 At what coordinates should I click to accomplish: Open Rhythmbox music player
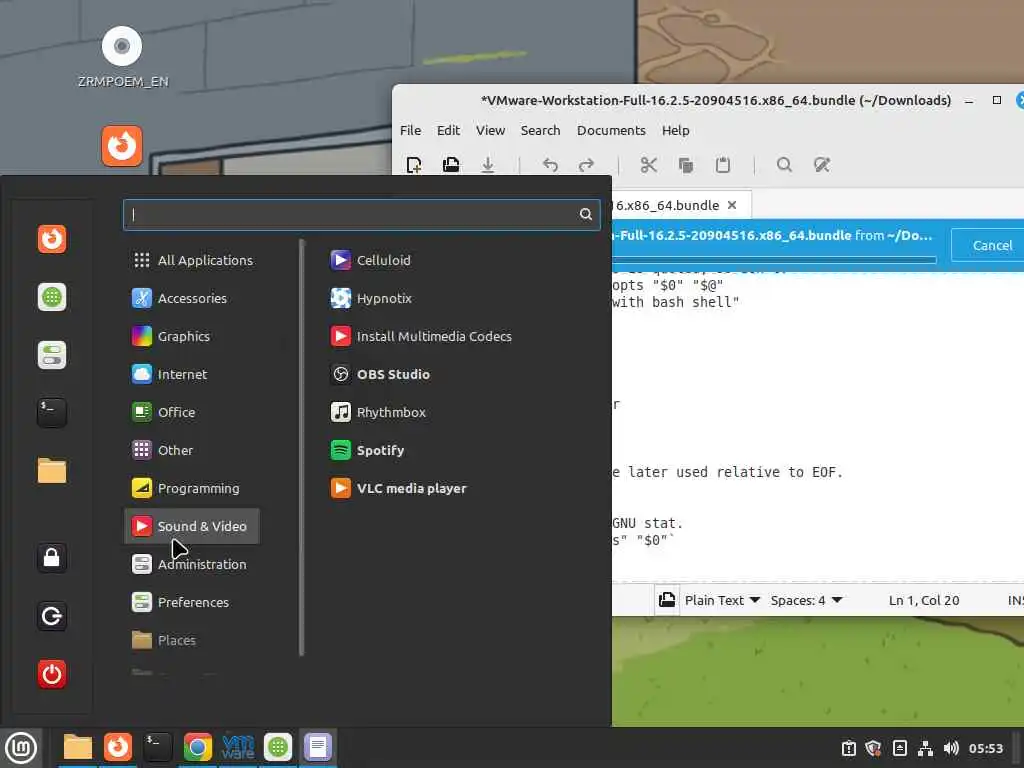point(378,412)
